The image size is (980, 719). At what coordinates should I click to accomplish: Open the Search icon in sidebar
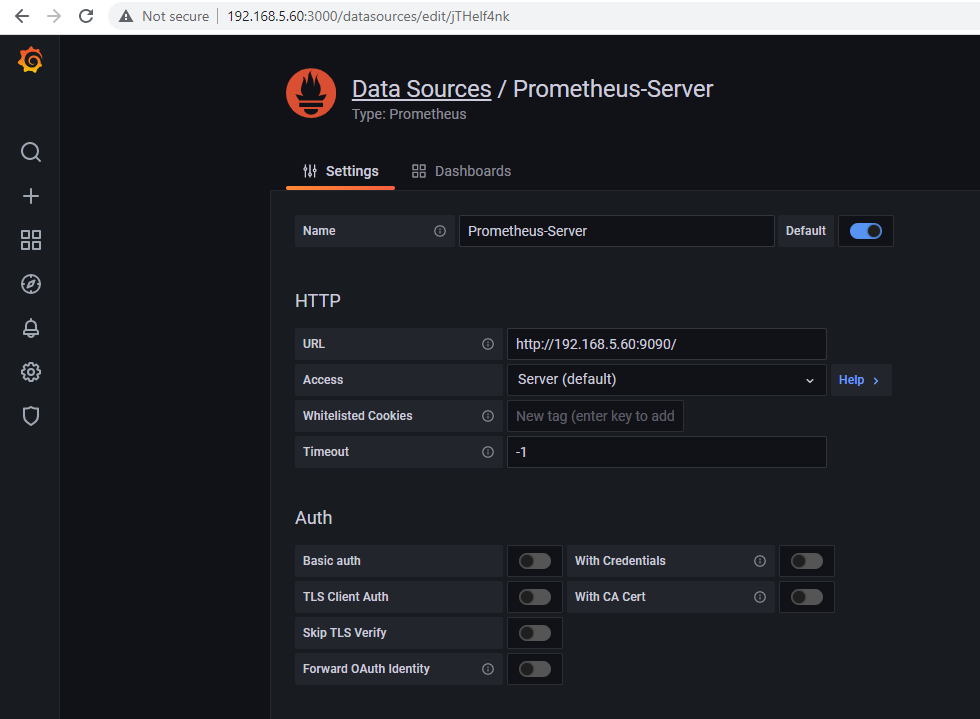click(x=31, y=152)
